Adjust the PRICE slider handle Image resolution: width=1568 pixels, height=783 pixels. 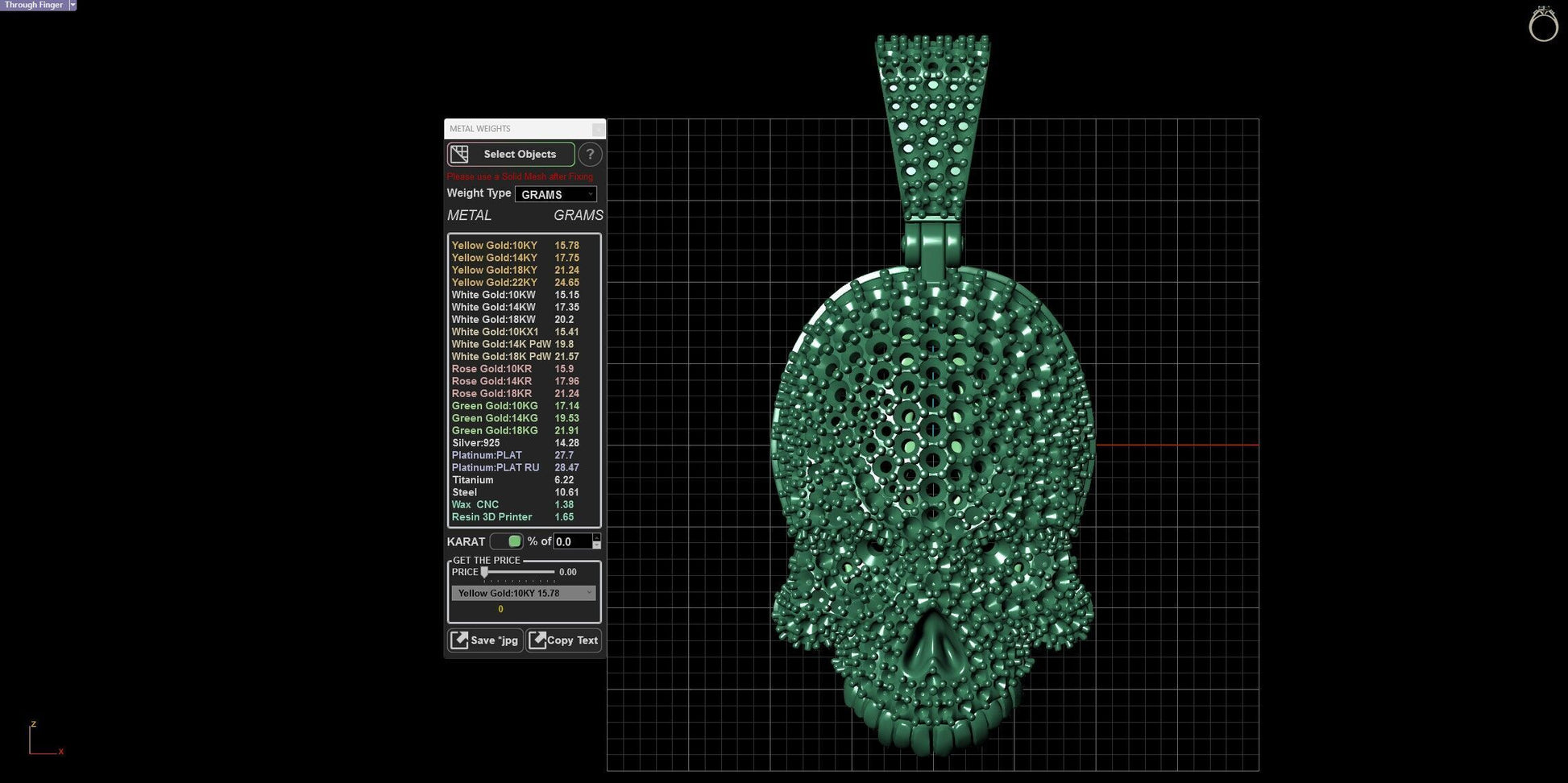pyautogui.click(x=484, y=572)
